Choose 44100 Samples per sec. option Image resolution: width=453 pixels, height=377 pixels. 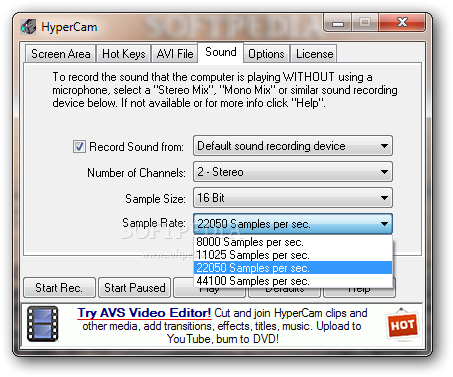(293, 281)
